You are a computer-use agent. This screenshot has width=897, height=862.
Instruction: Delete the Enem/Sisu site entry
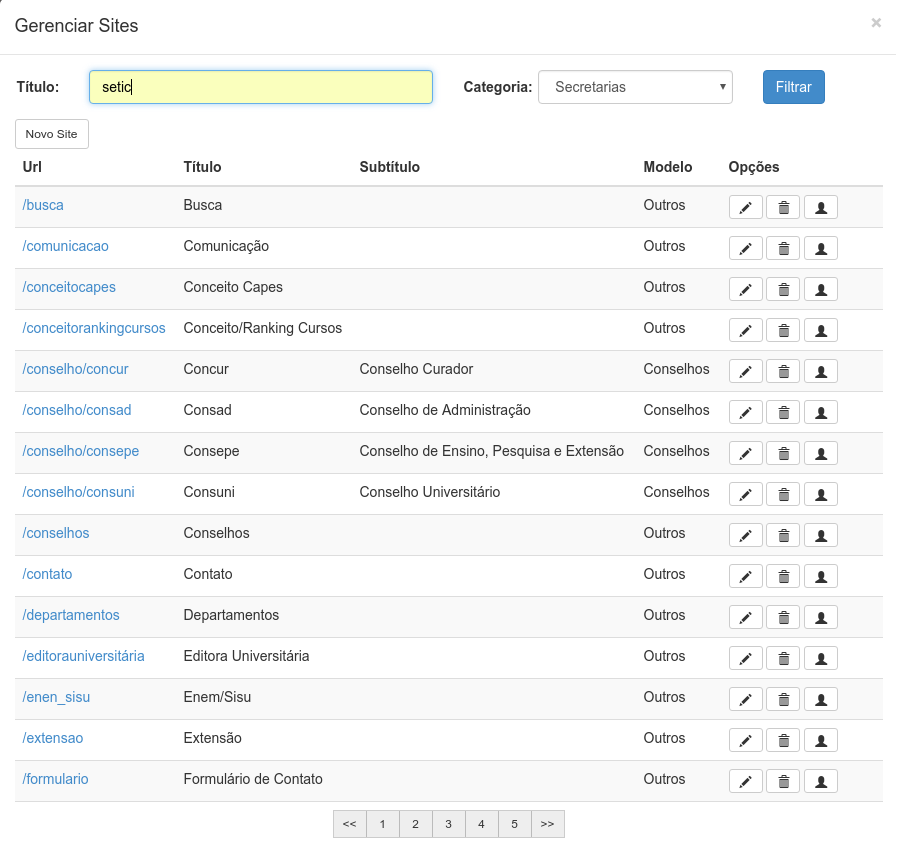(x=783, y=700)
